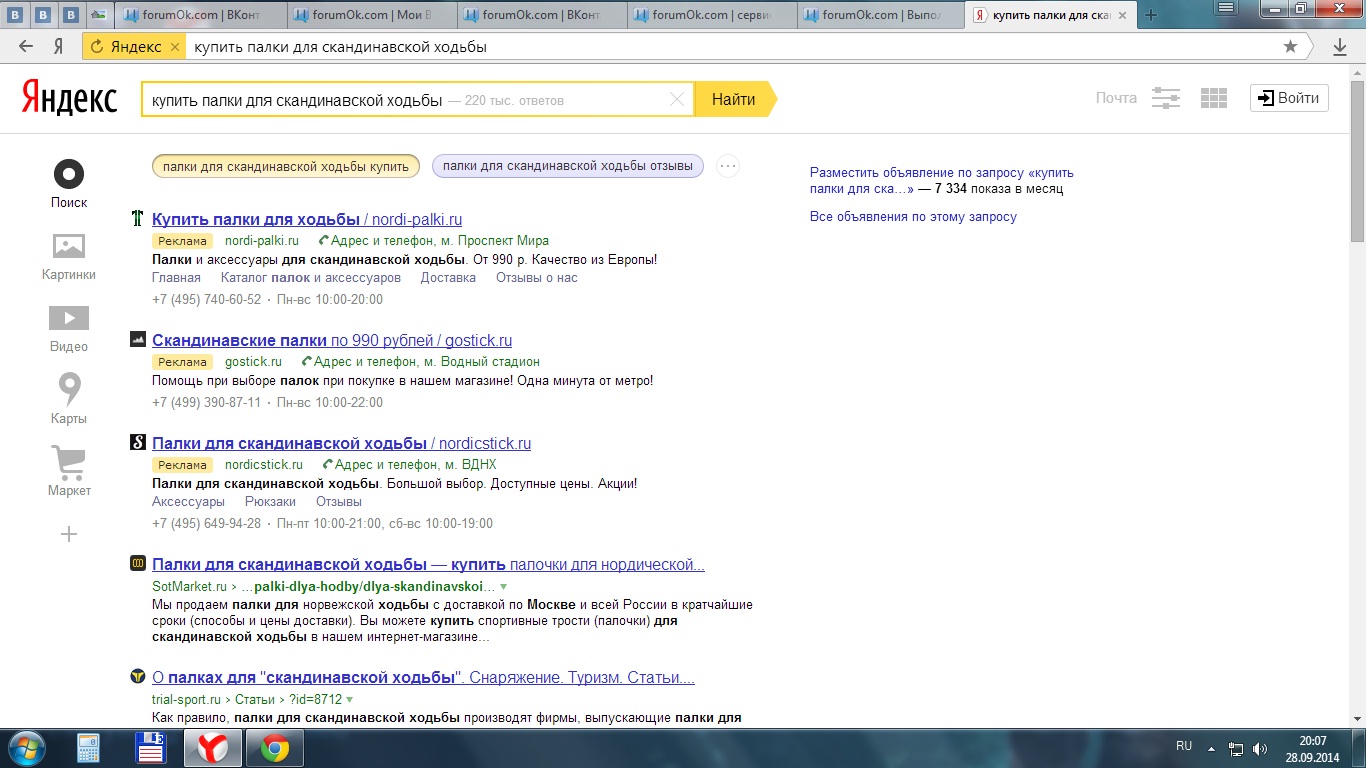Screen dimensions: 1366x768
Task: Switch to forumOk.com | Выпол tab
Action: pyautogui.click(x=883, y=15)
